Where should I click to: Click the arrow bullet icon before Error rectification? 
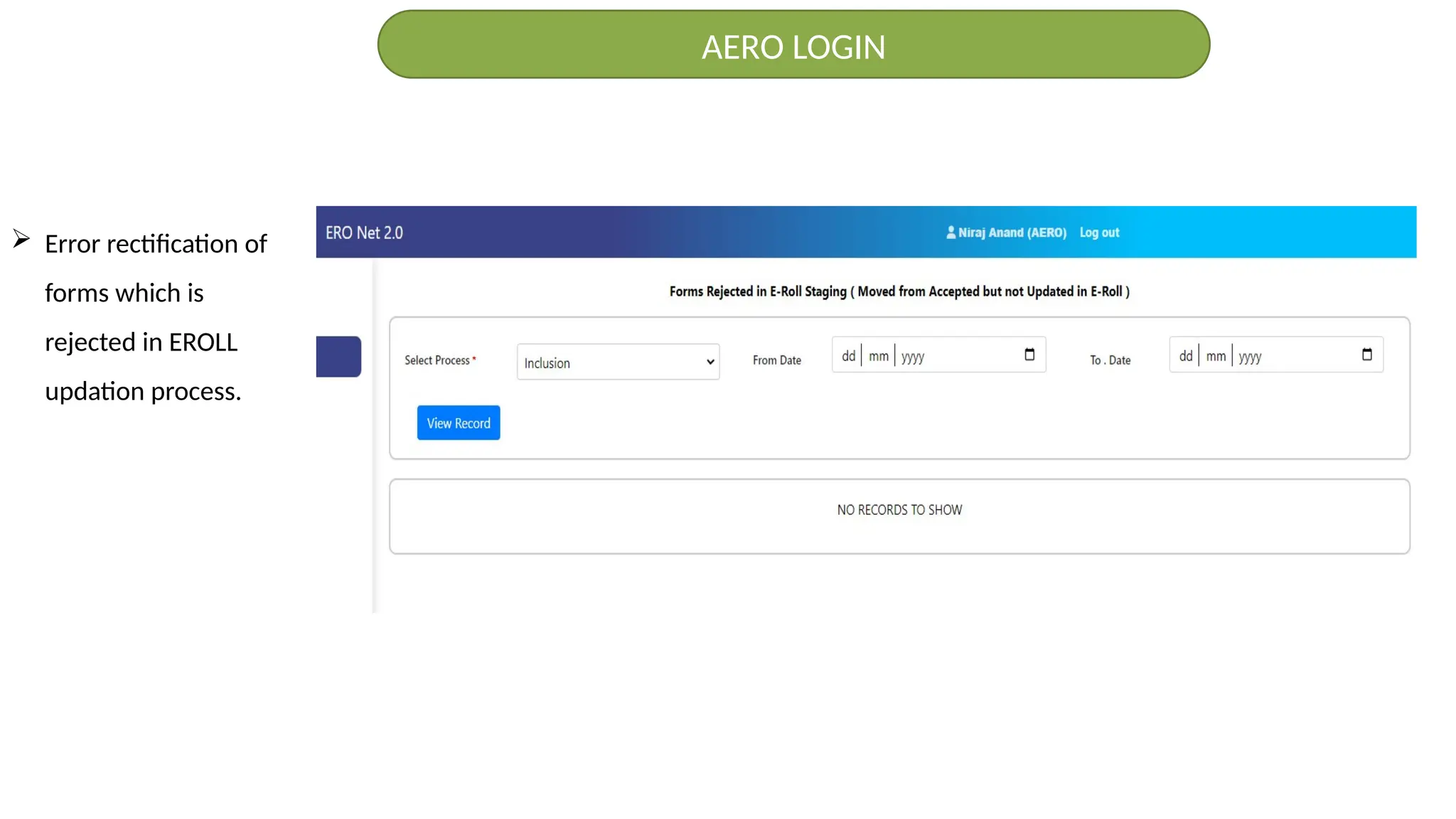click(x=21, y=239)
